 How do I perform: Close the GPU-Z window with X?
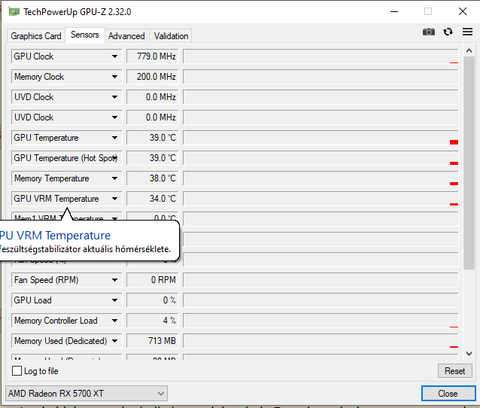[x=462, y=12]
